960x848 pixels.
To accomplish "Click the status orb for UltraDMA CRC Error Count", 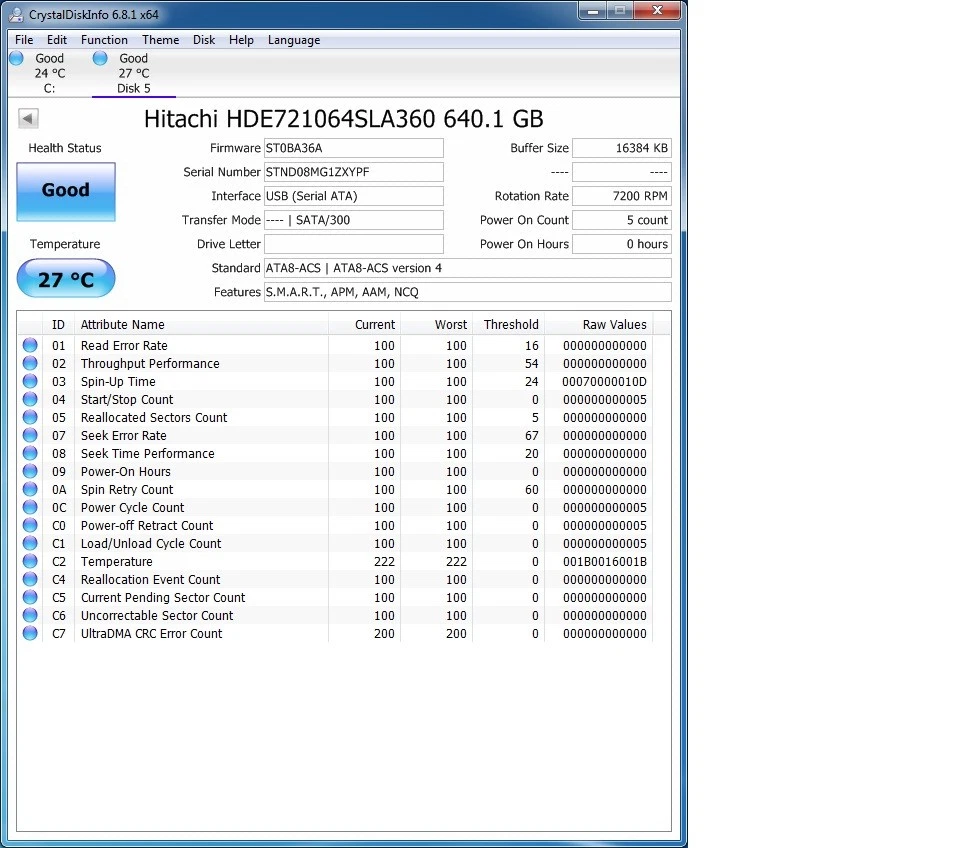I will click(x=30, y=634).
